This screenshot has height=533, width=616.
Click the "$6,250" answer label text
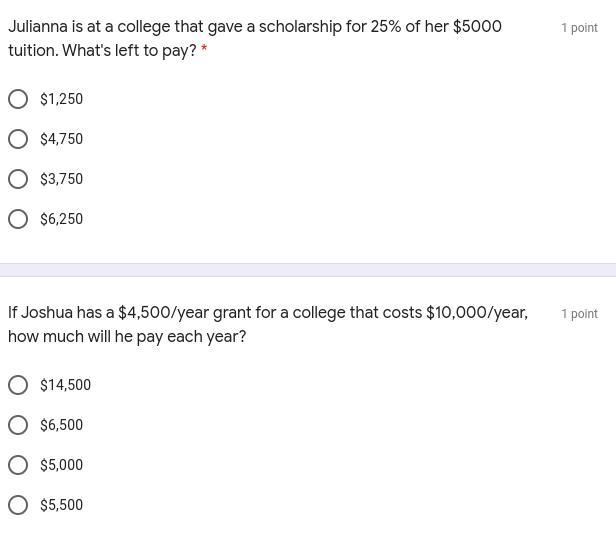62,219
